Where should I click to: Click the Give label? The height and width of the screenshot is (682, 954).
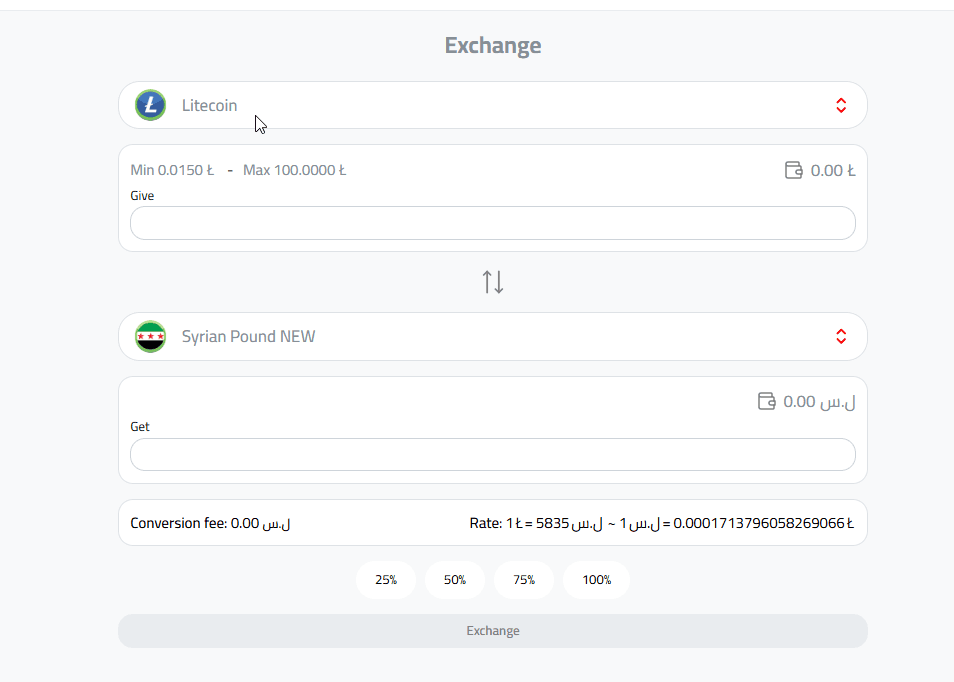click(142, 195)
